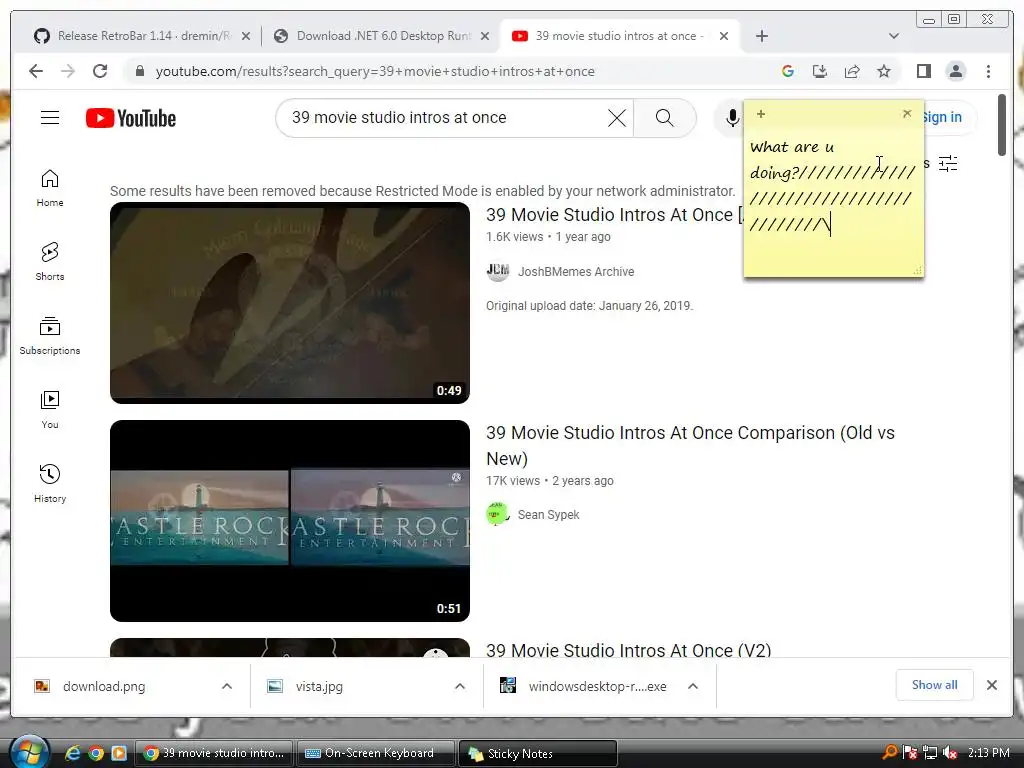Click the network icon in the system tray
This screenshot has height=768, width=1024.
pos(930,752)
